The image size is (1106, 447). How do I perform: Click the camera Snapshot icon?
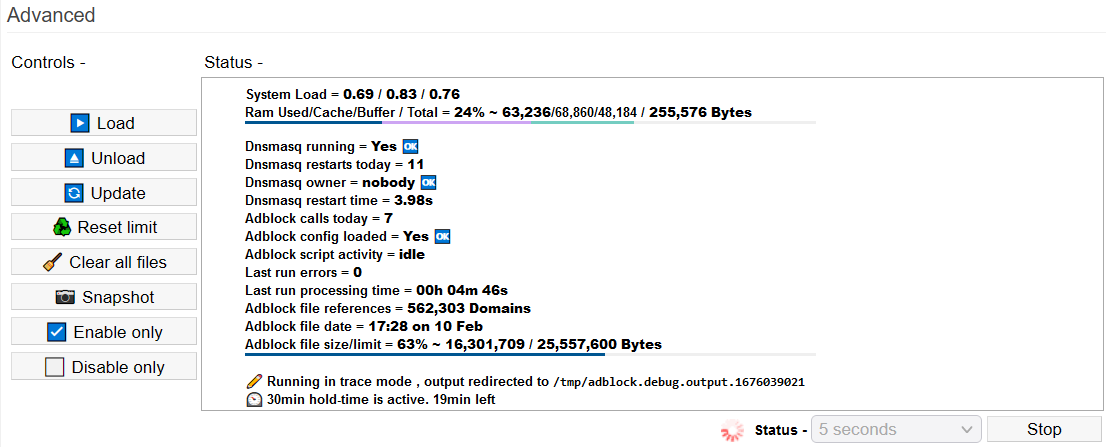click(x=65, y=297)
